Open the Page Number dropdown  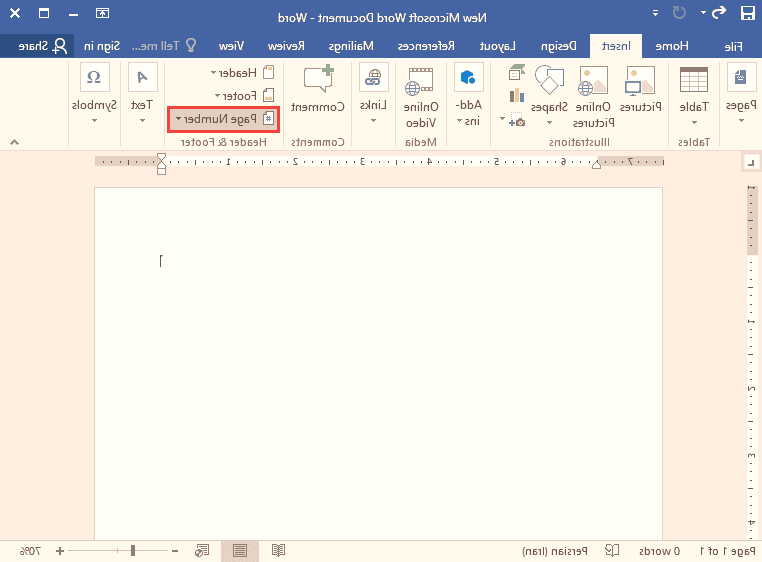point(224,119)
